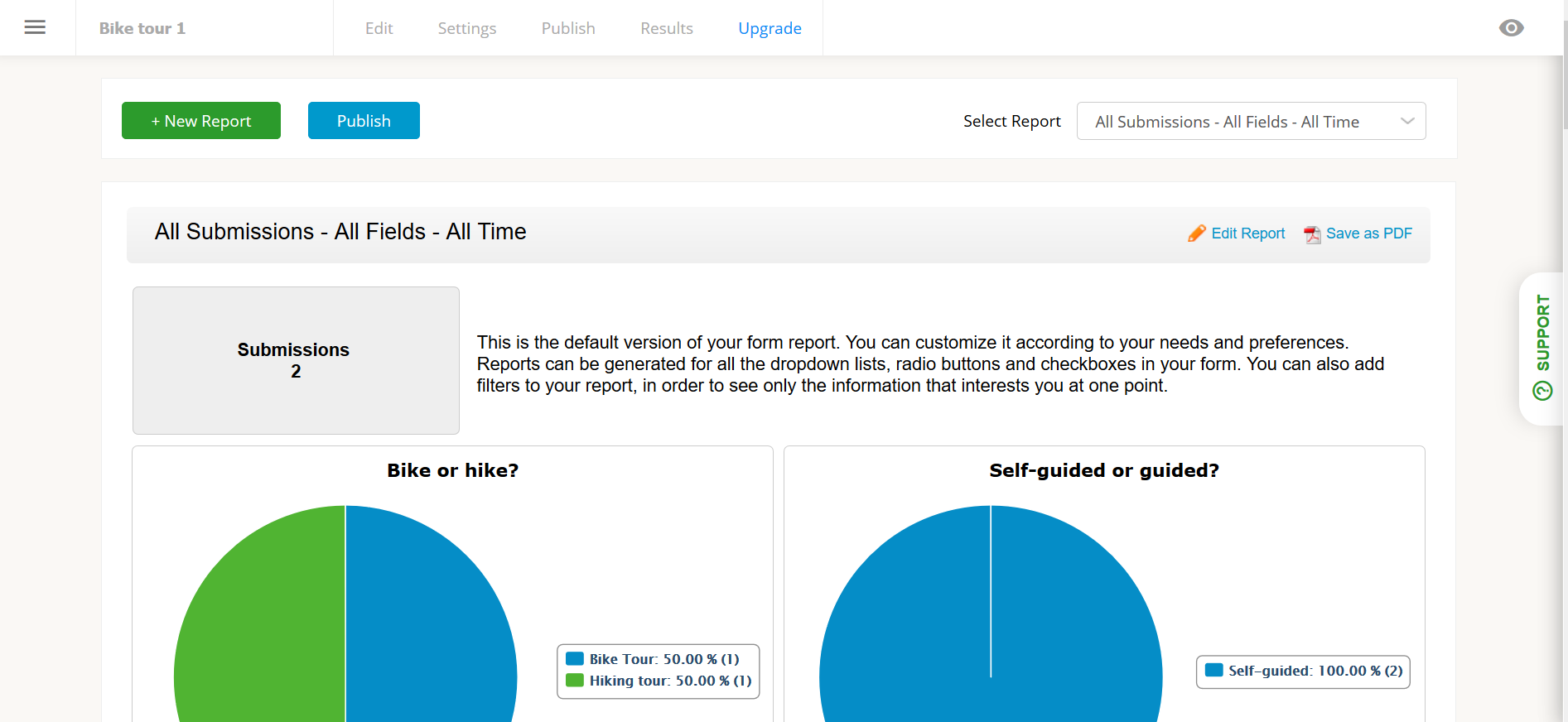Click the Save as PDF link
The height and width of the screenshot is (722, 1568).
coord(1368,233)
